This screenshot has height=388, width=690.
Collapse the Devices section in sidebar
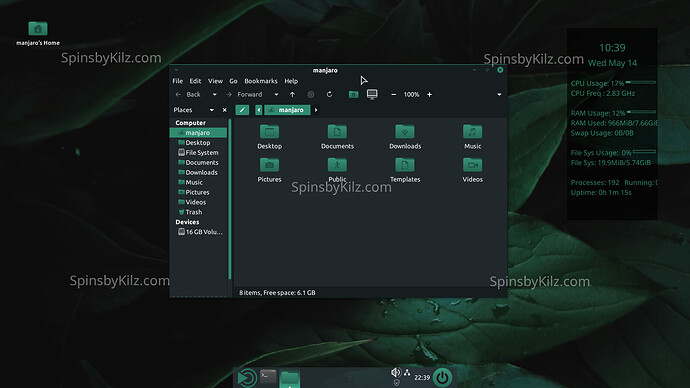coord(187,222)
